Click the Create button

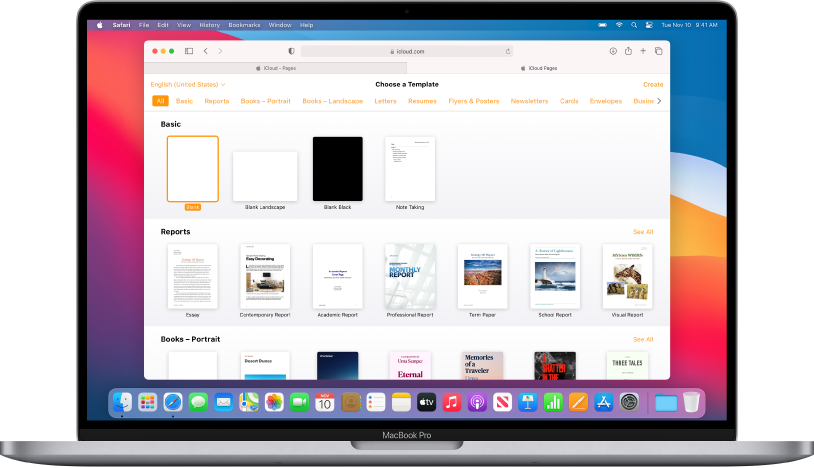(653, 84)
